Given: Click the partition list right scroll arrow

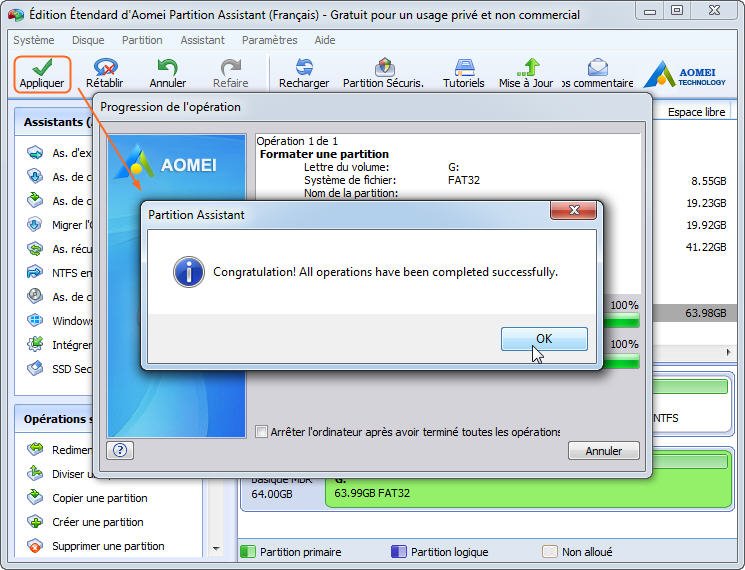Looking at the screenshot, I should coord(728,352).
